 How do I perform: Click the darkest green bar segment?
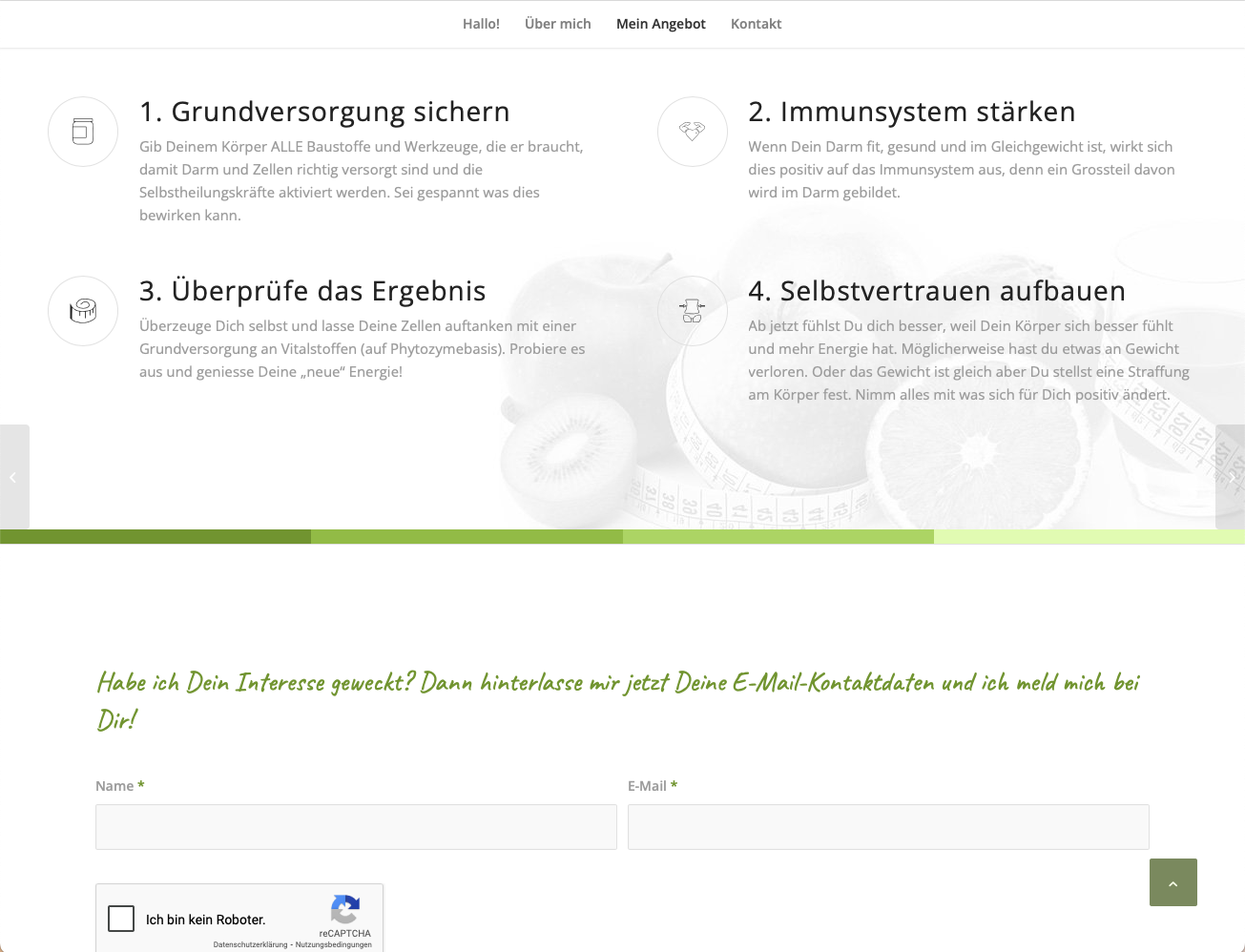[156, 536]
